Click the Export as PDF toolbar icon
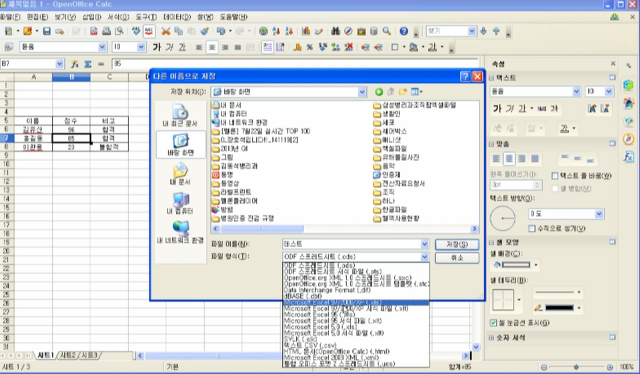 tap(93, 31)
